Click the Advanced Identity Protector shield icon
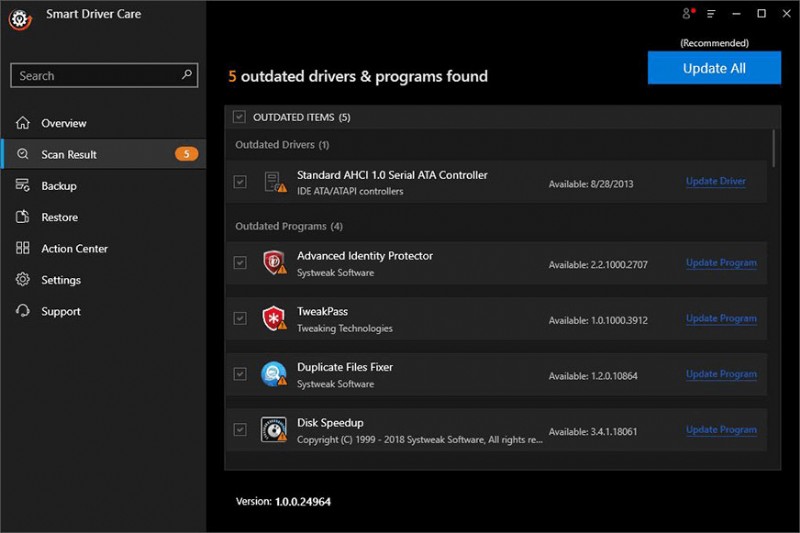Viewport: 800px width, 533px height. pyautogui.click(x=273, y=263)
